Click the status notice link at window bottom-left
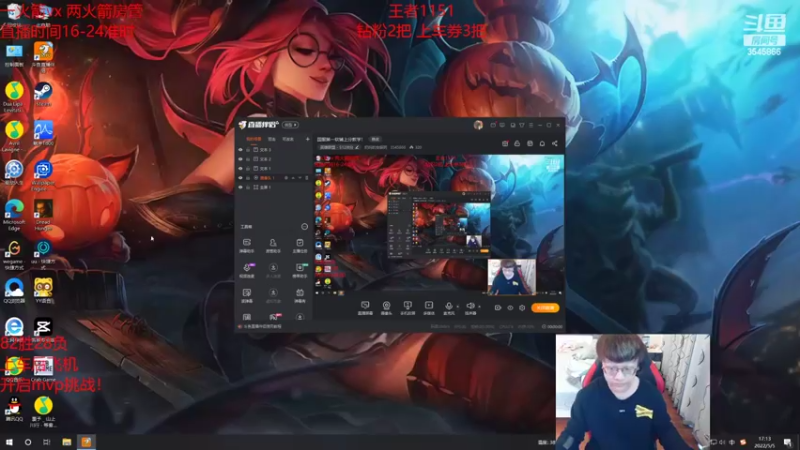The width and height of the screenshot is (800, 450). (262, 327)
